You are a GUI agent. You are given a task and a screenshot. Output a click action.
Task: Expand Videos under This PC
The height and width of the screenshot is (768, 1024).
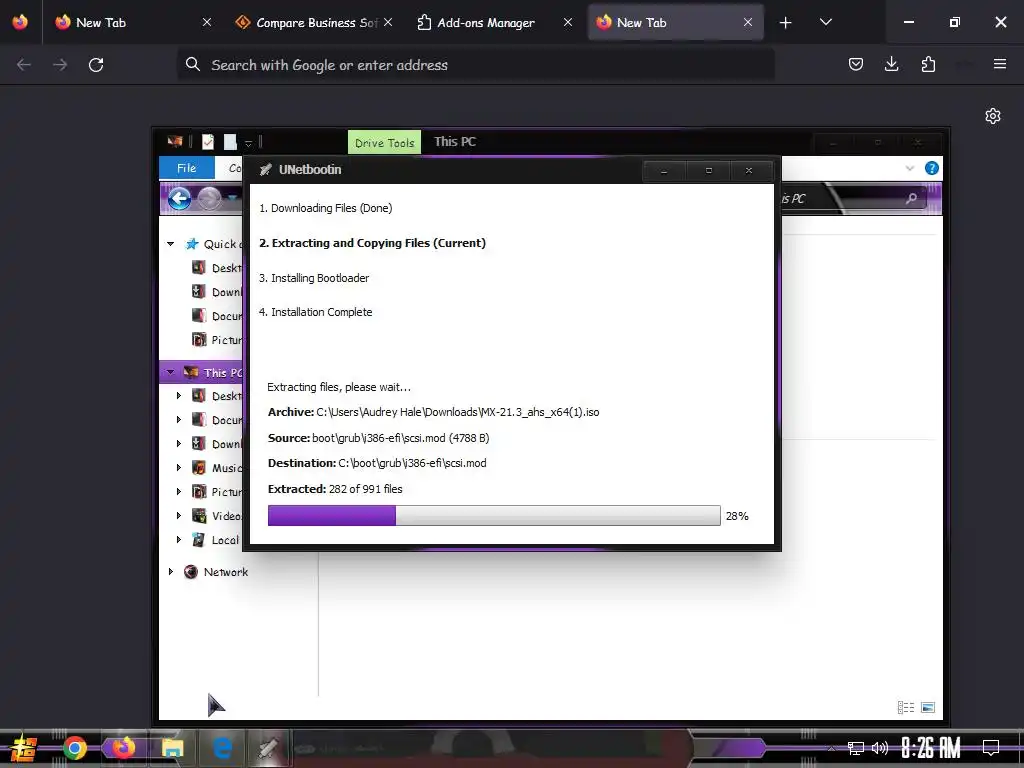[x=178, y=516]
